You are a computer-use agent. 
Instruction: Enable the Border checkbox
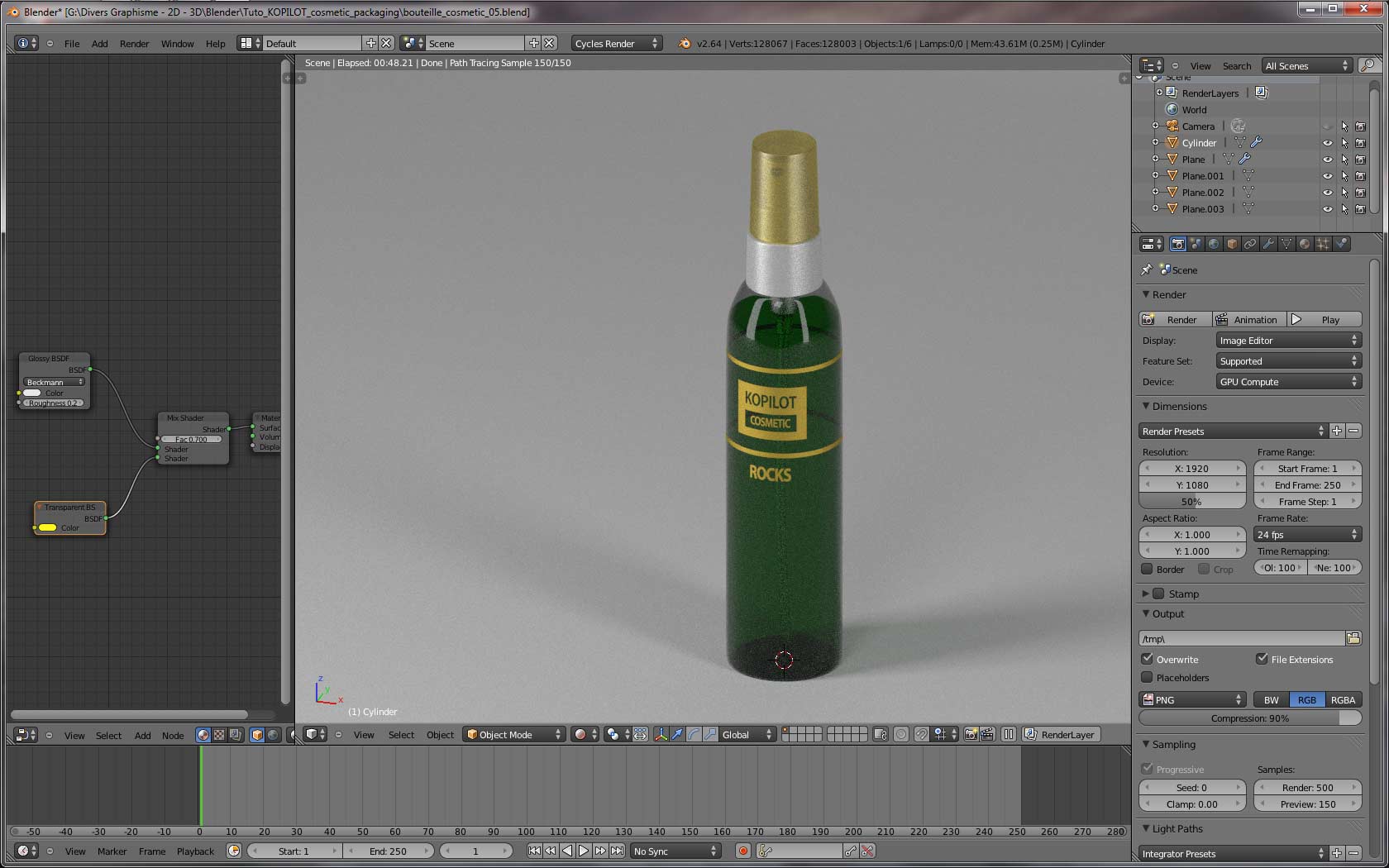click(1147, 569)
